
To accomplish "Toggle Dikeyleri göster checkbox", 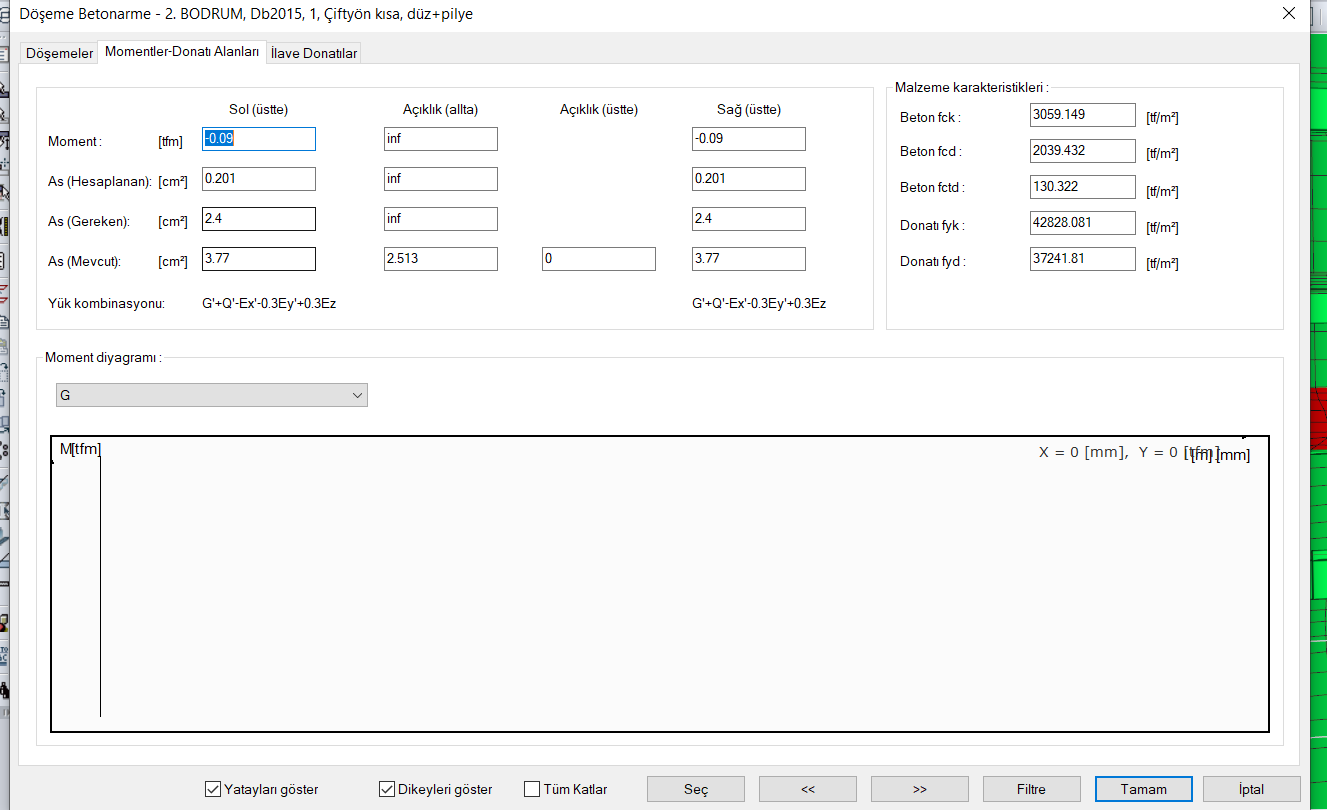I will (435, 789).
